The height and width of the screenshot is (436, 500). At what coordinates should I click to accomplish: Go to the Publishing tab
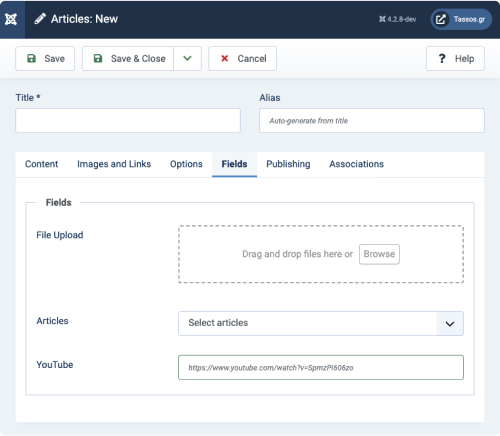(288, 164)
